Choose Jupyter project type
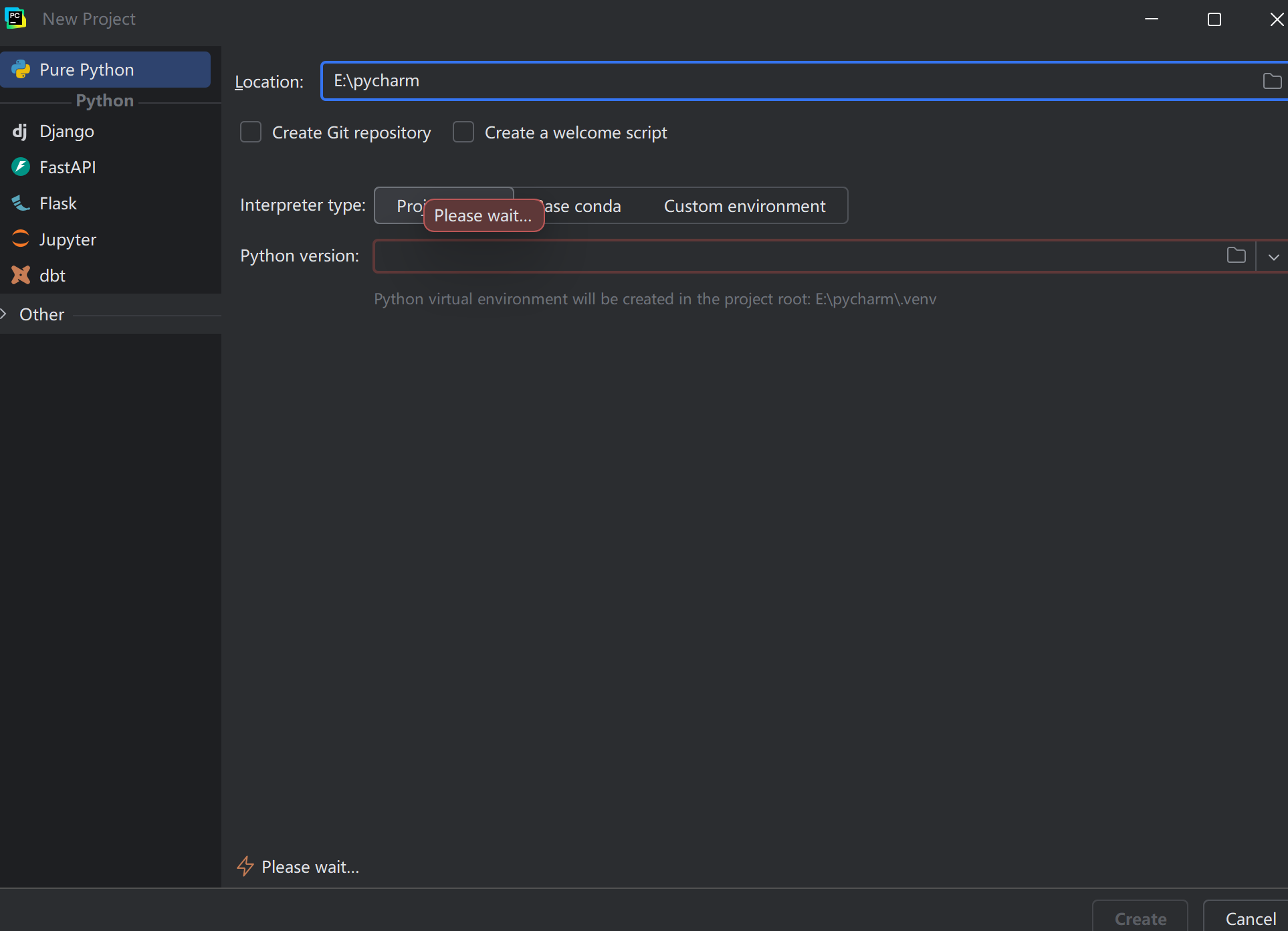 [110, 239]
